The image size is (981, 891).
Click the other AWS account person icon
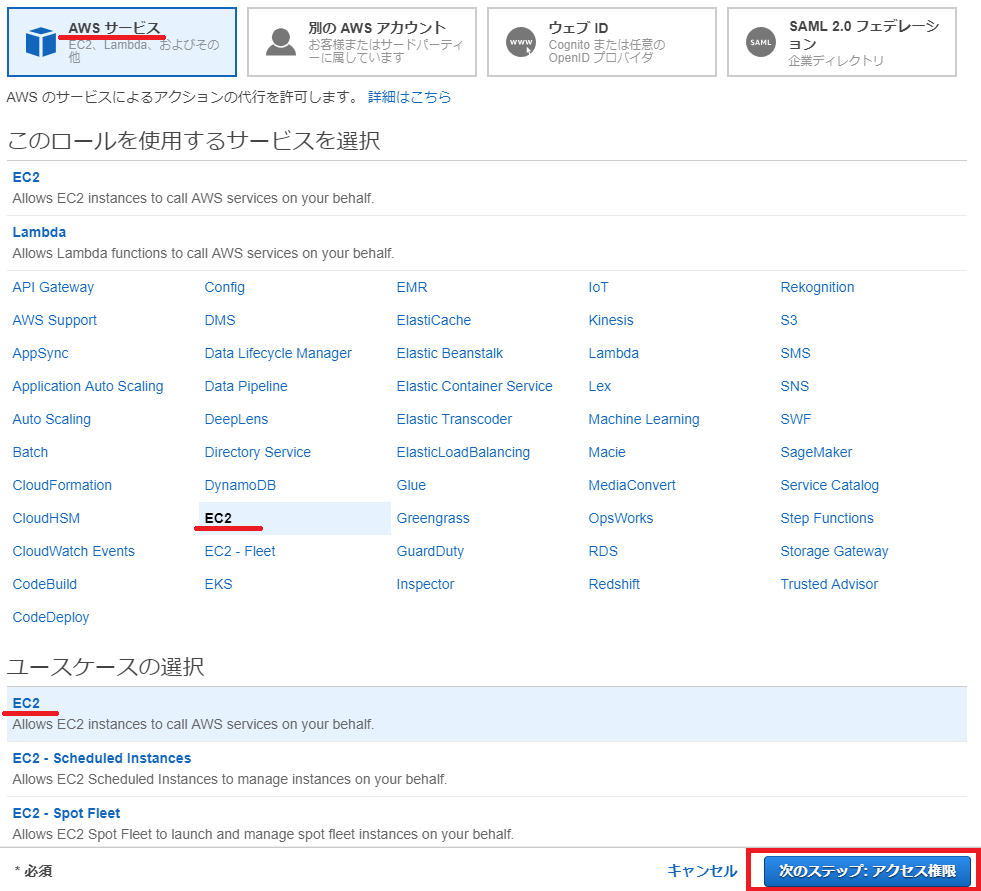point(281,42)
